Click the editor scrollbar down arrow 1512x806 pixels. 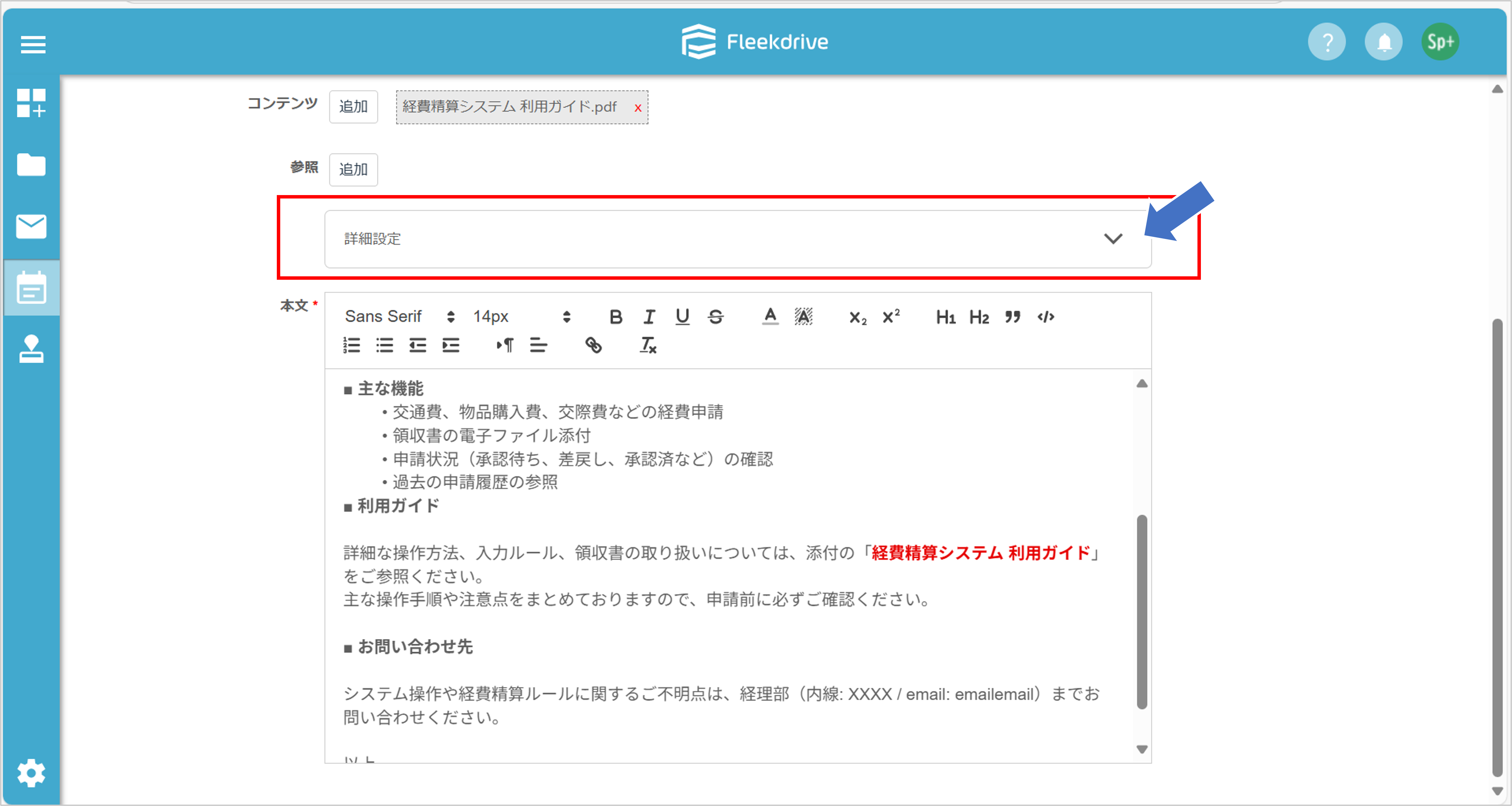pos(1142,750)
